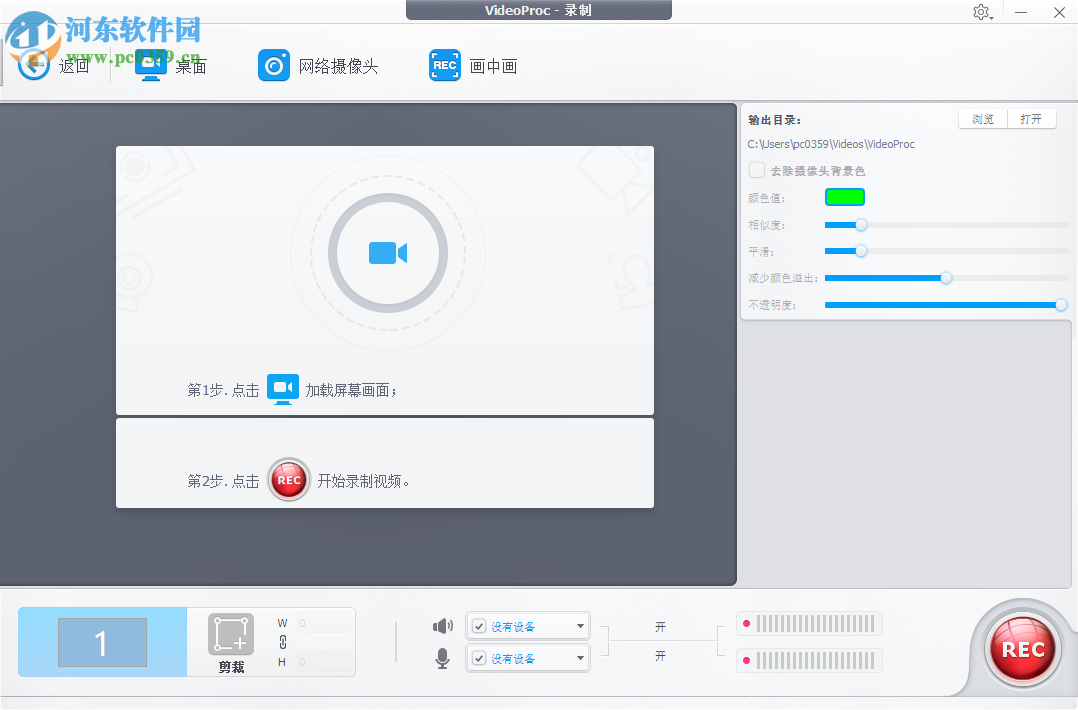Click the 剪裁 crop tool icon
1078x710 pixels.
pos(230,631)
